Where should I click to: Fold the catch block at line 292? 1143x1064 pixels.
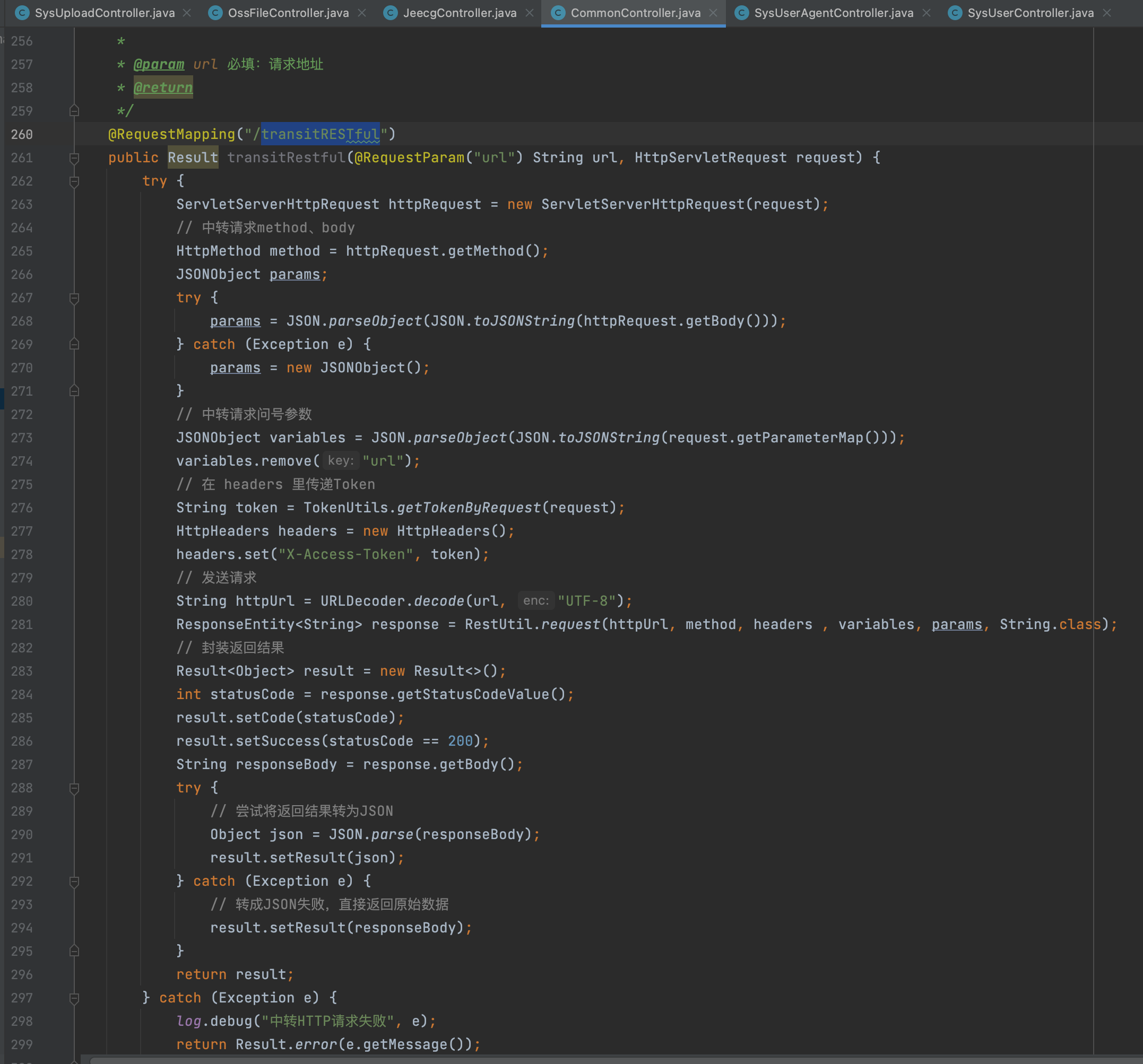[x=74, y=882]
